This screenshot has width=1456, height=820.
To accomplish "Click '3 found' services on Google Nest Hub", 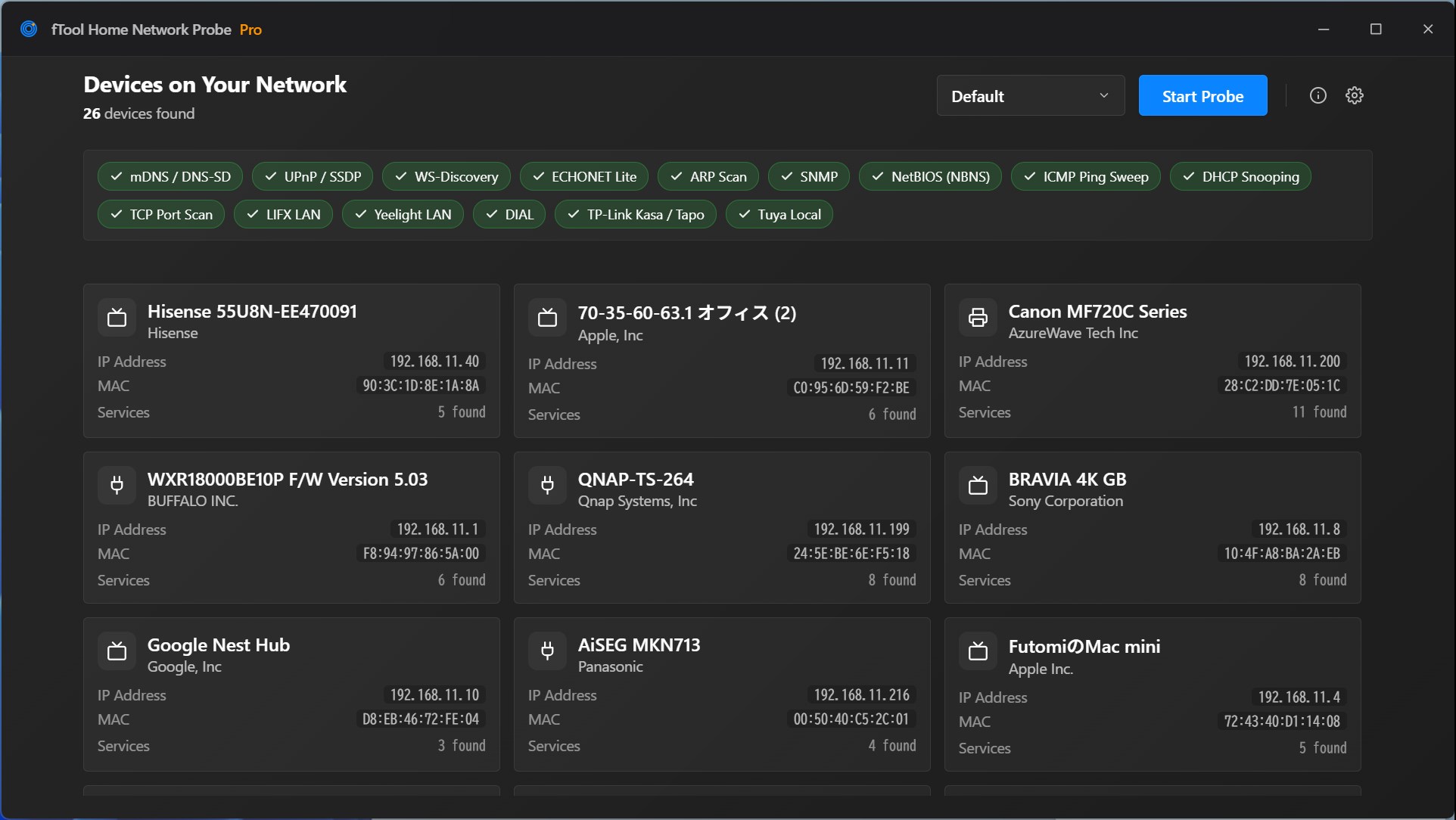I will tap(462, 745).
